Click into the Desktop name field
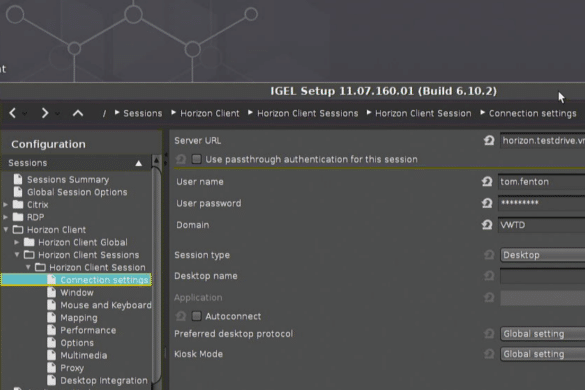The width and height of the screenshot is (585, 390). (542, 276)
